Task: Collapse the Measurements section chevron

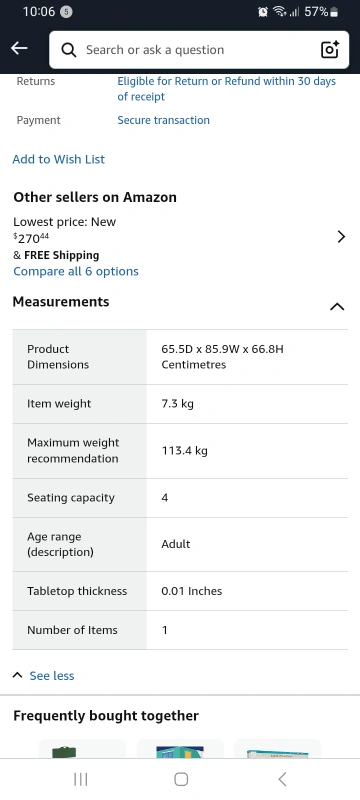Action: pos(337,307)
